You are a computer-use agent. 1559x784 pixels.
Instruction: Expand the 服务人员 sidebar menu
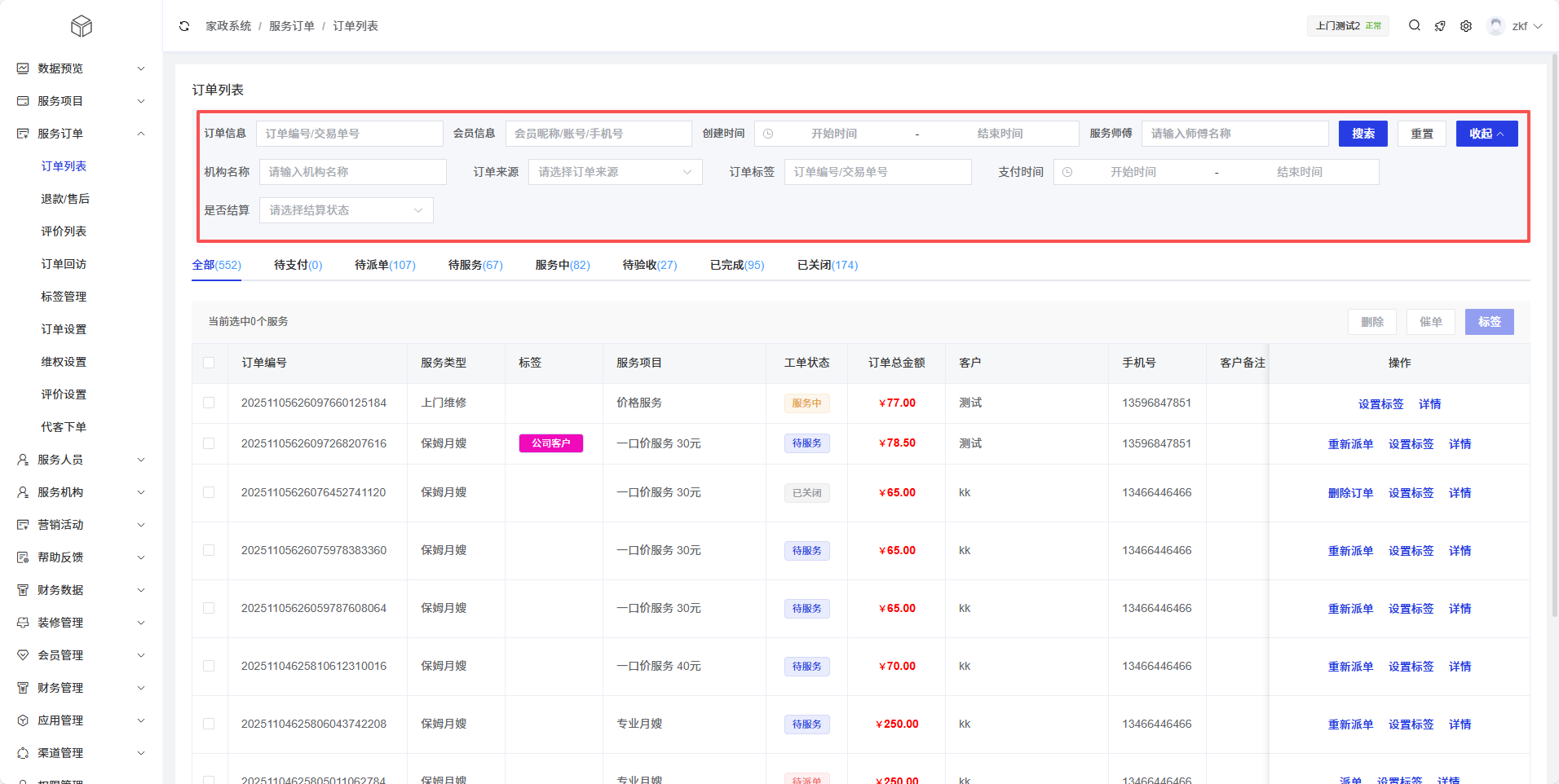click(x=81, y=460)
